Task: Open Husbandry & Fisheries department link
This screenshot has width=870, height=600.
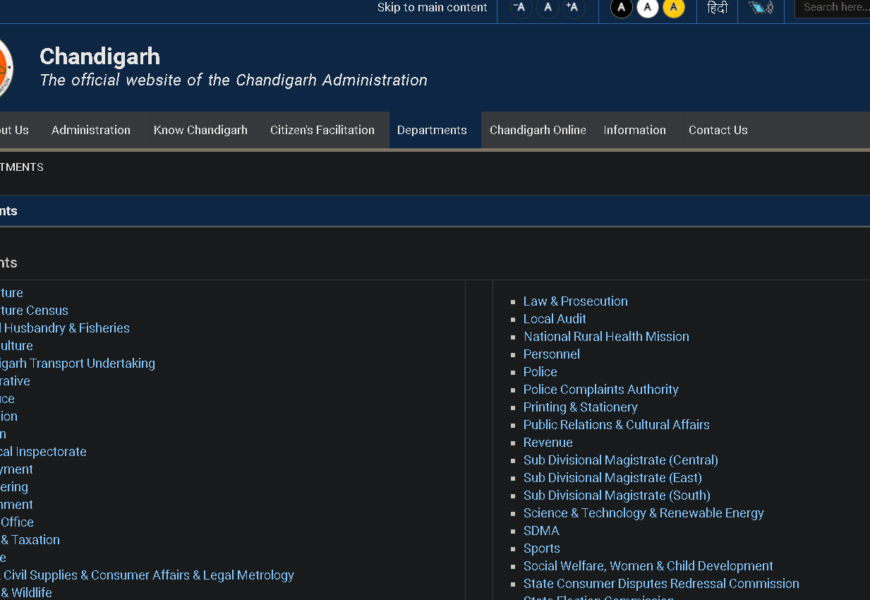Action: [x=64, y=328]
